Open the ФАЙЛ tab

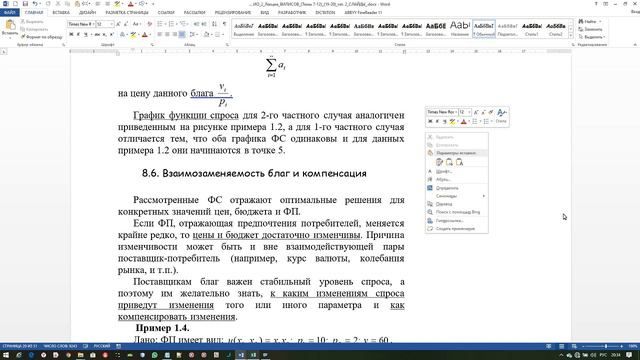coord(10,13)
